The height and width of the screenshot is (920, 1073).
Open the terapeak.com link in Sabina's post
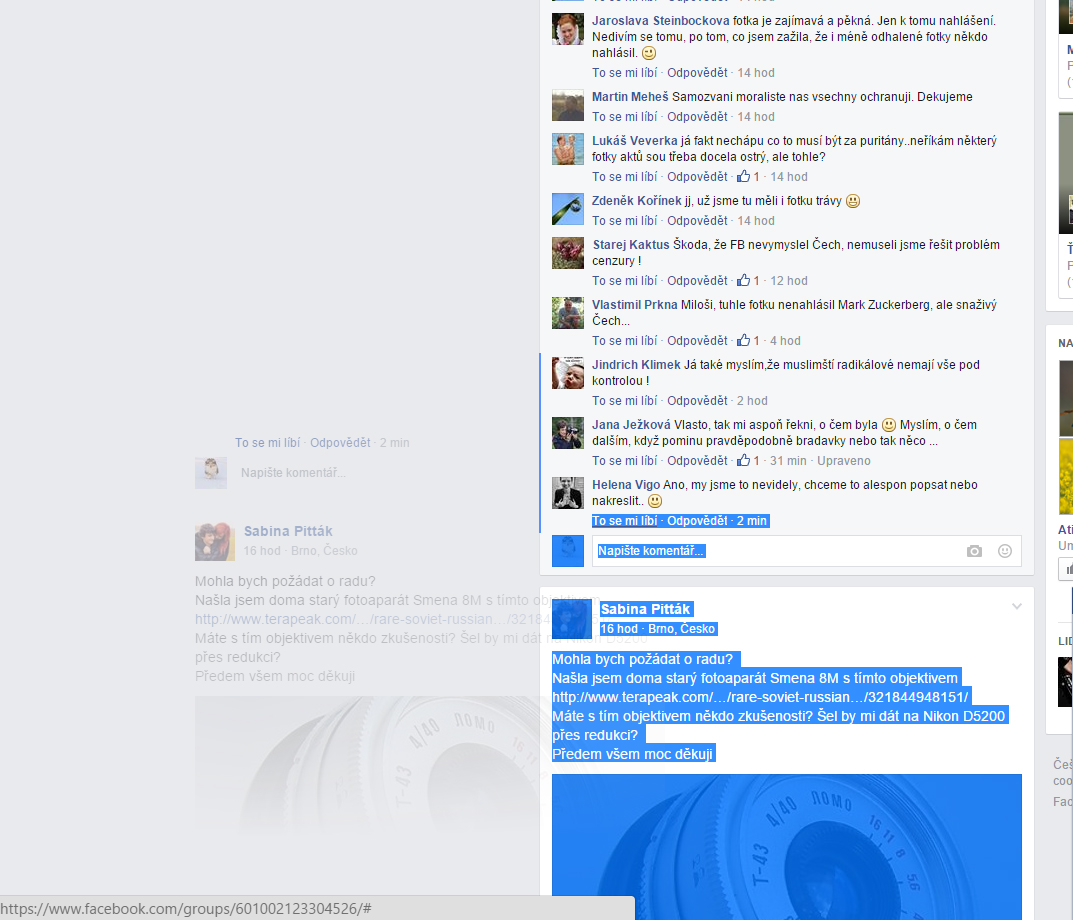[760, 698]
